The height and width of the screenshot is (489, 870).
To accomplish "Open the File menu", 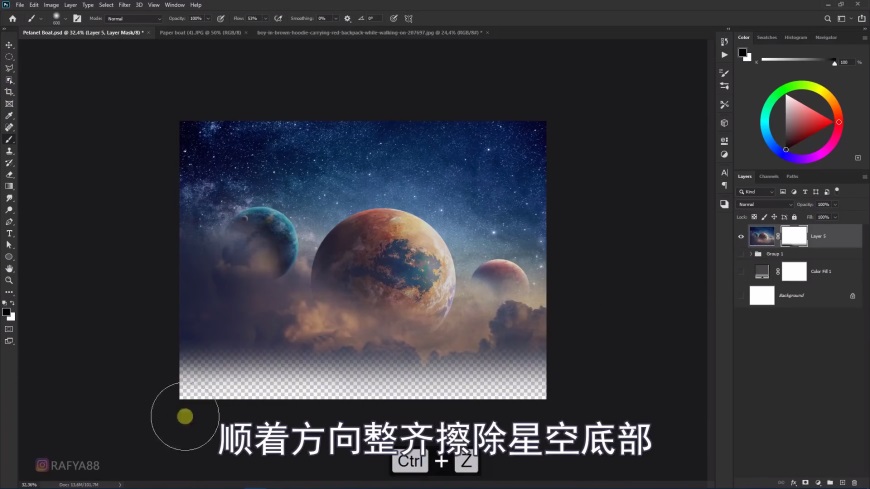I will 19,5.
